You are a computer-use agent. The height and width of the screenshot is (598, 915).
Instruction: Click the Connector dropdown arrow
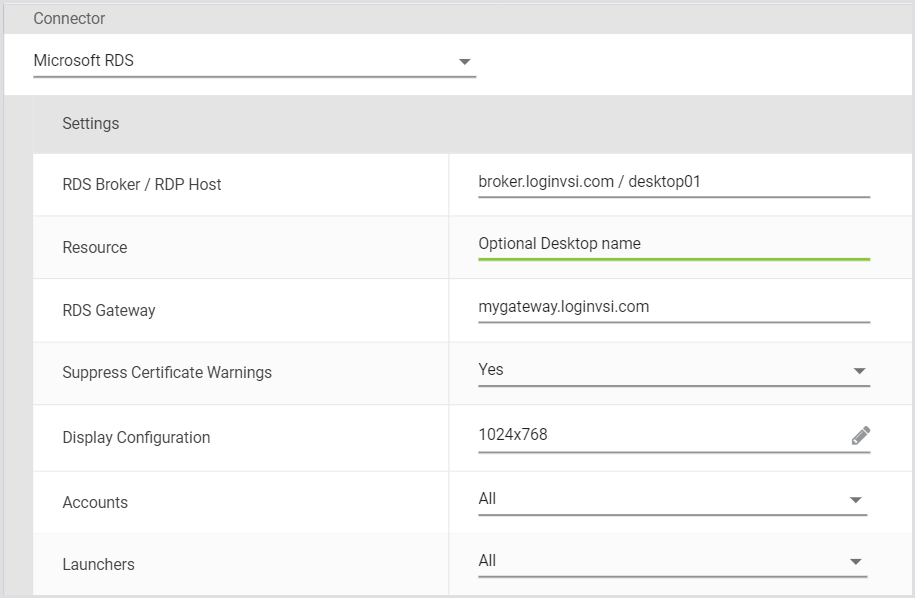(464, 62)
